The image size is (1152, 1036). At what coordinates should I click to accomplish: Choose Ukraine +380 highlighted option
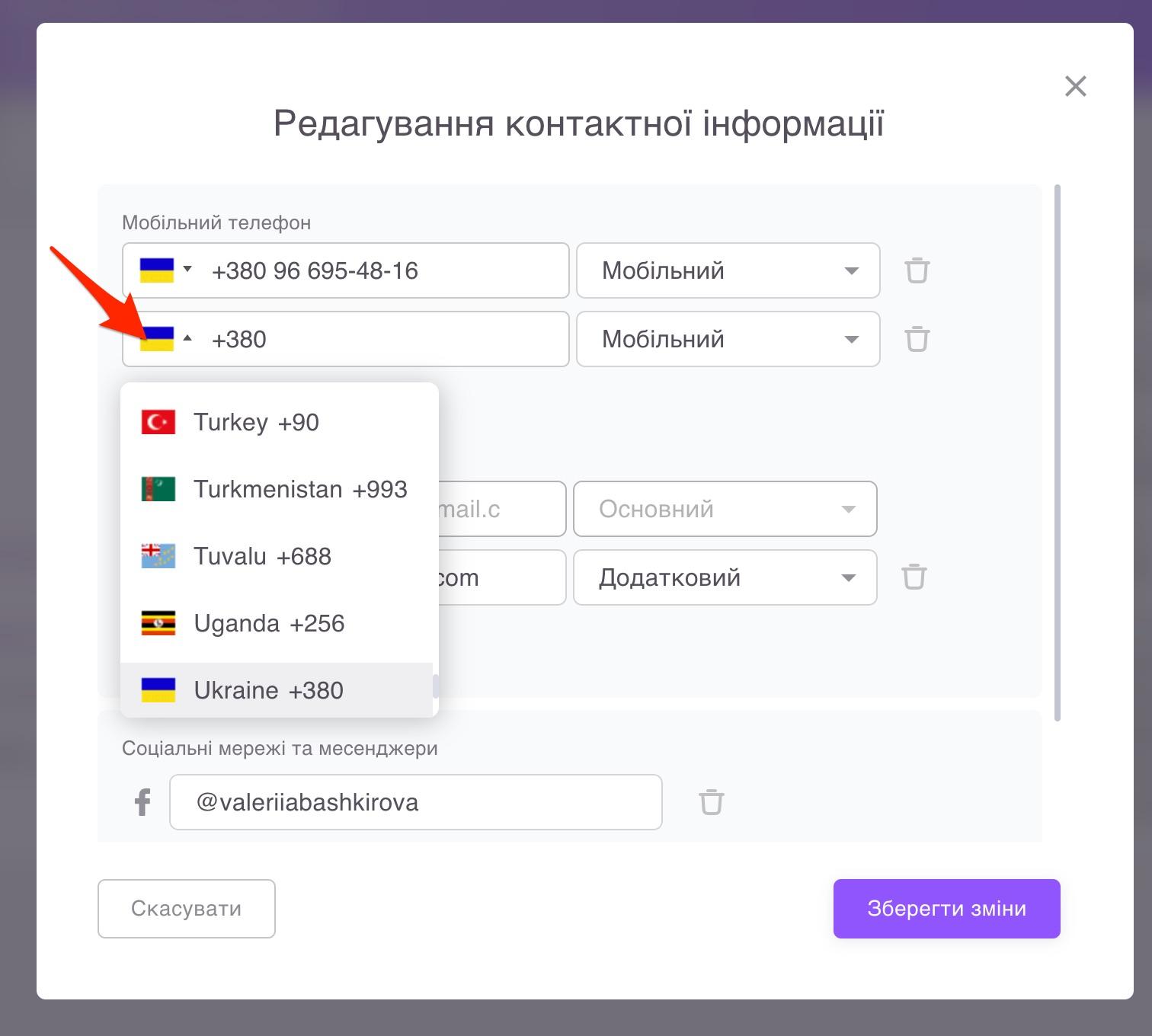click(x=268, y=690)
